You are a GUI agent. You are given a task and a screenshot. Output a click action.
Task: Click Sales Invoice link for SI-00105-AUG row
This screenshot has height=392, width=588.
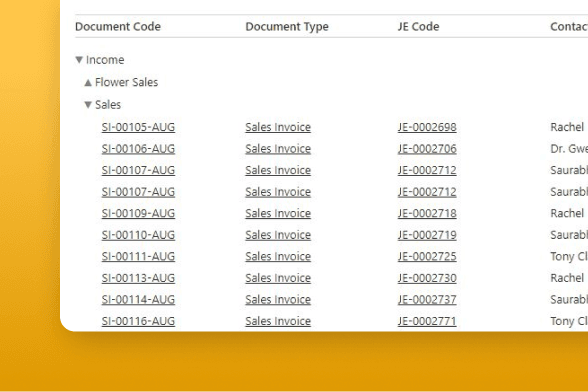click(278, 127)
